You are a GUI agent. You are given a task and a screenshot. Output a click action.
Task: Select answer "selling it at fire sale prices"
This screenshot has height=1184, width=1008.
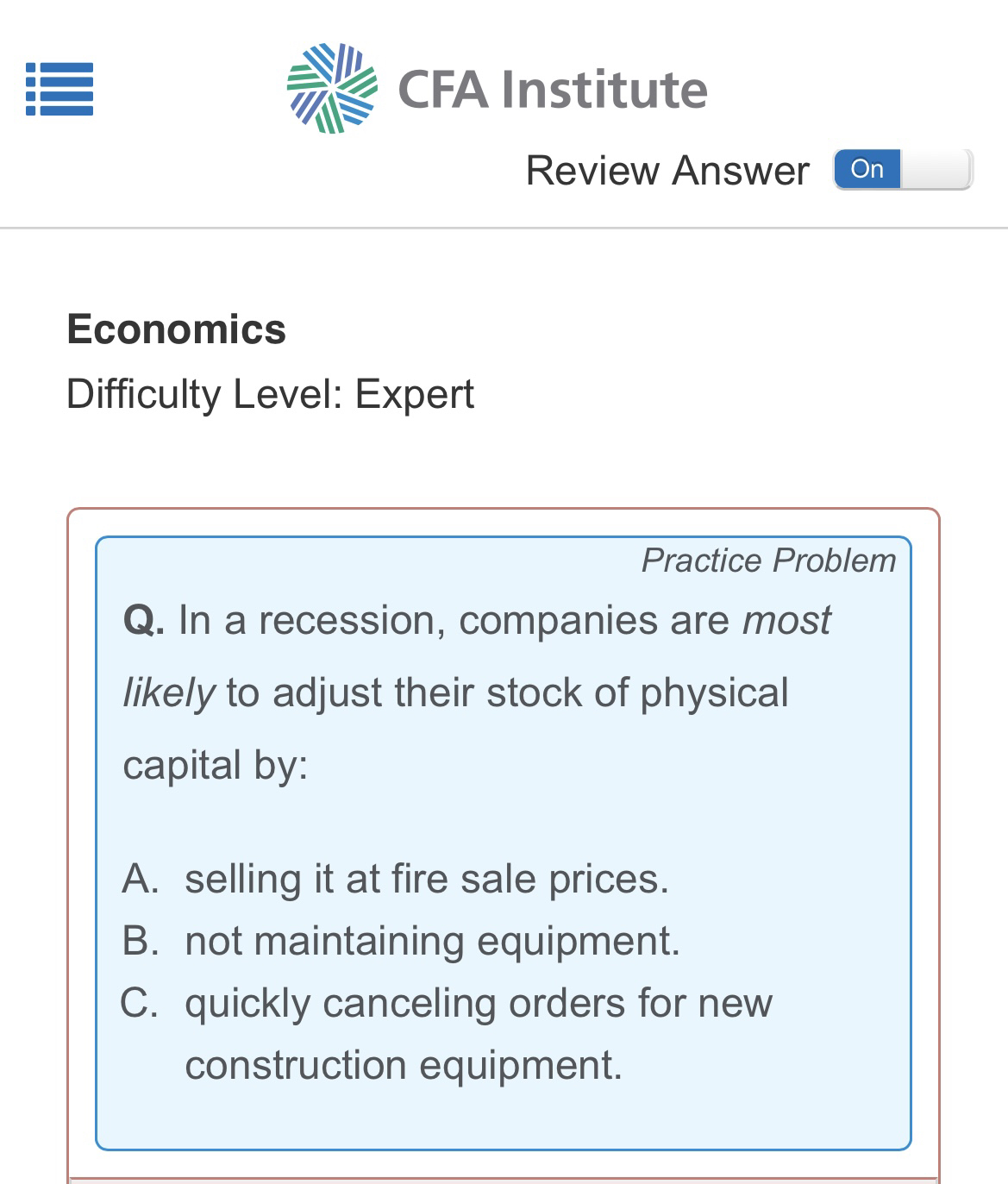pos(427,880)
